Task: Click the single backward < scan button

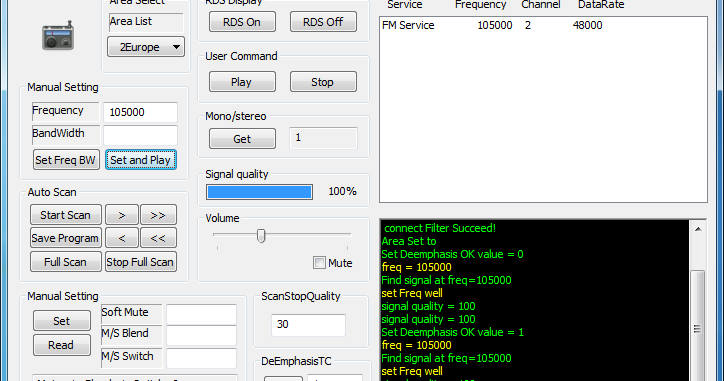Action: coord(122,238)
